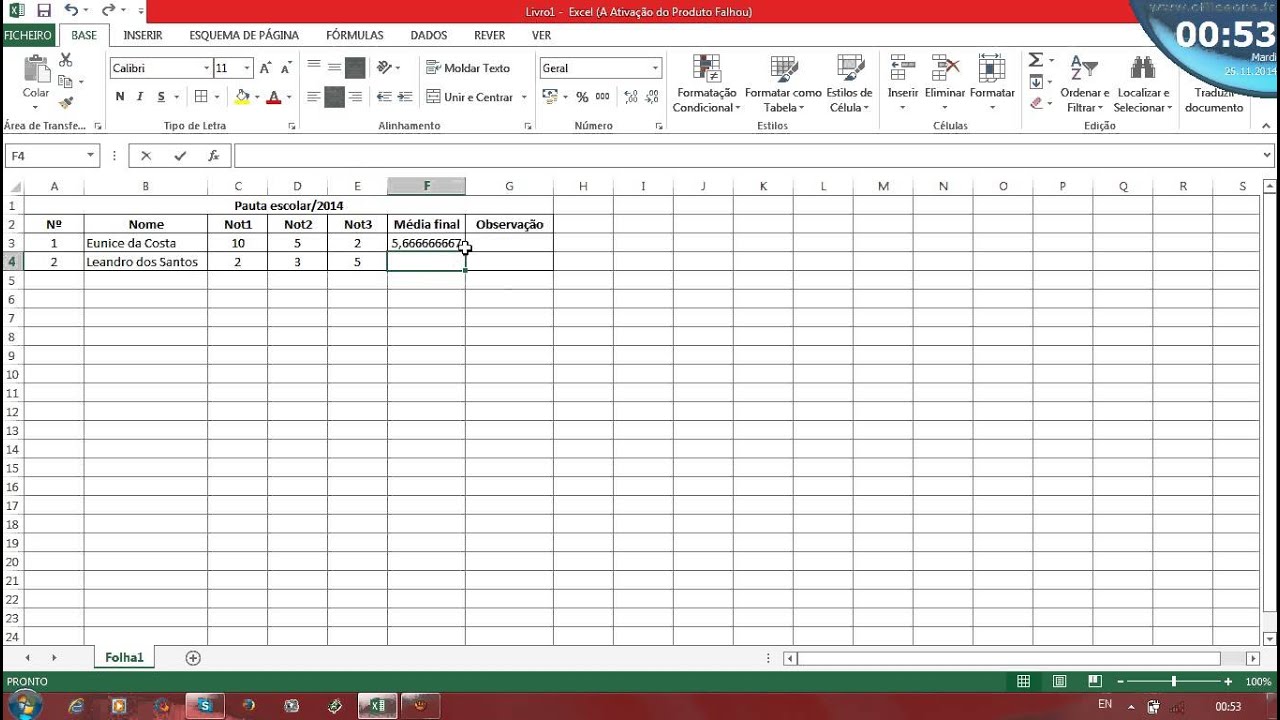Click the Copy icon
This screenshot has width=1280, height=720.
[x=66, y=82]
